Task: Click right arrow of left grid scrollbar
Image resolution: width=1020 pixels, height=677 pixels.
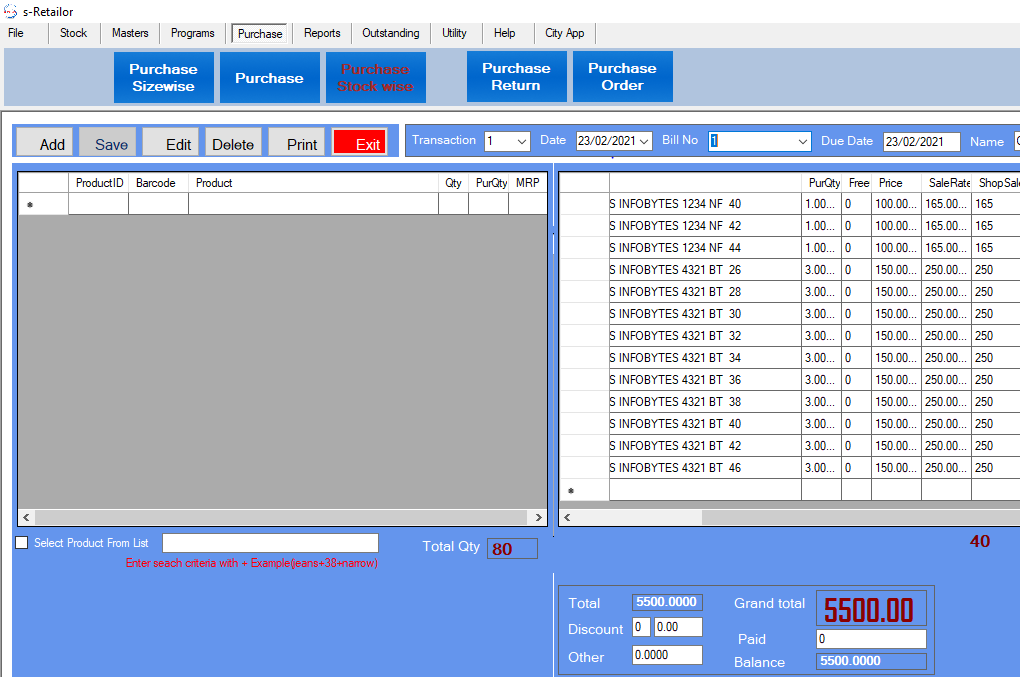Action: point(539,518)
